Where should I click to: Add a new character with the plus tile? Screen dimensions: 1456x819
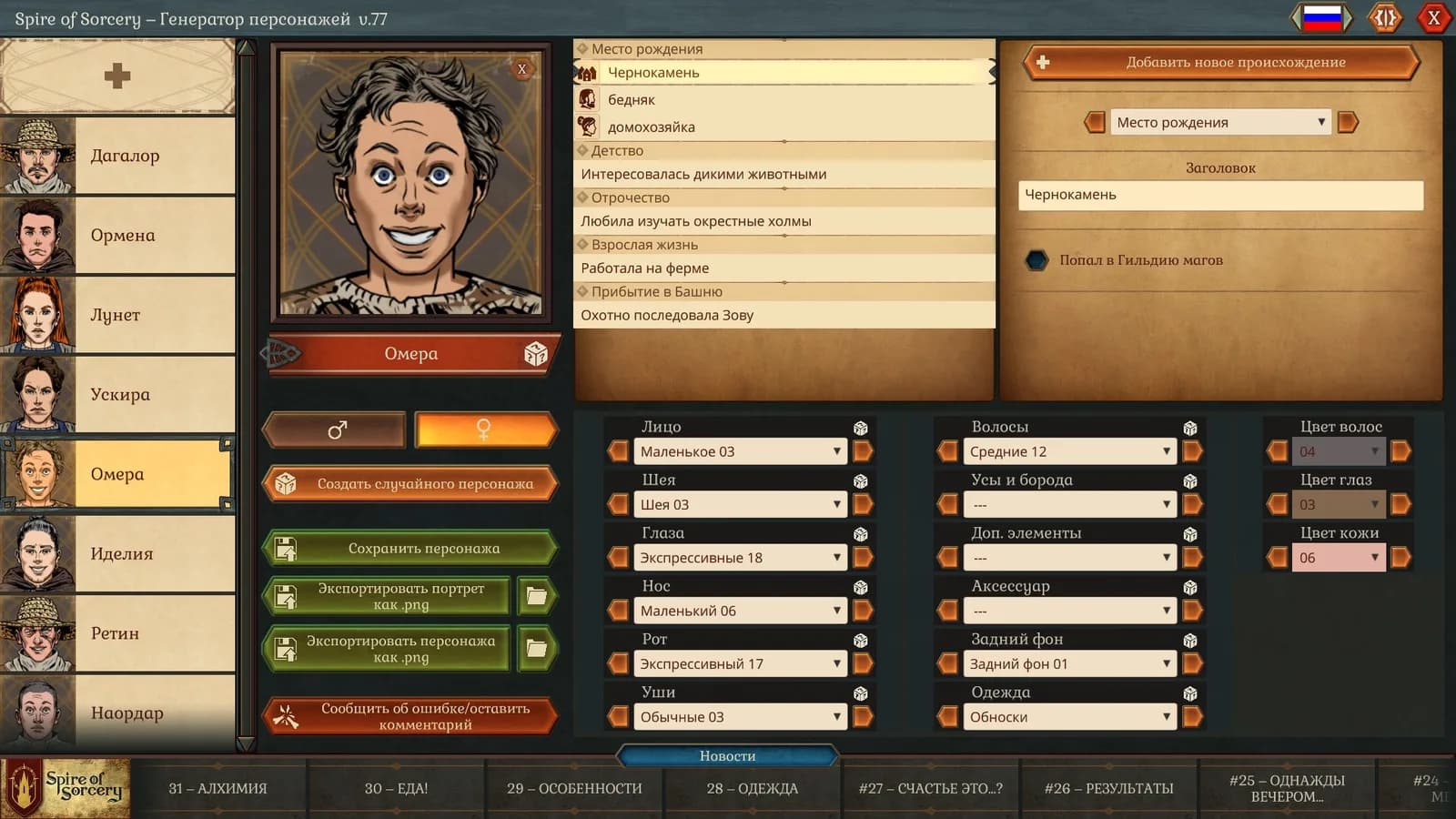[x=117, y=76]
